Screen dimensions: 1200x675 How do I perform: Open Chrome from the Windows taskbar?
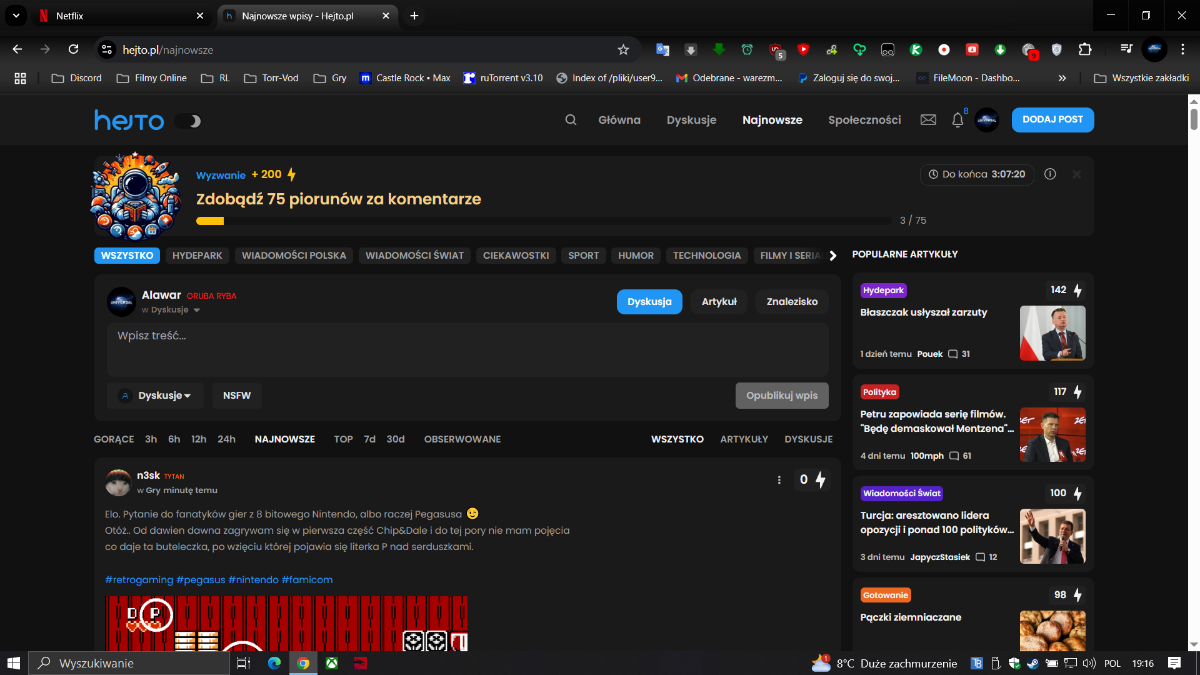302,663
